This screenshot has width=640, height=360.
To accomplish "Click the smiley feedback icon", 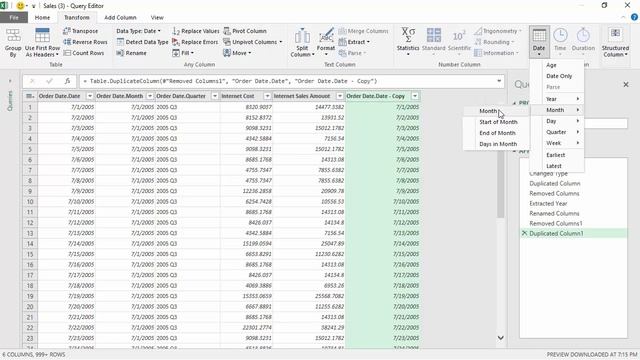I will coord(20,6).
